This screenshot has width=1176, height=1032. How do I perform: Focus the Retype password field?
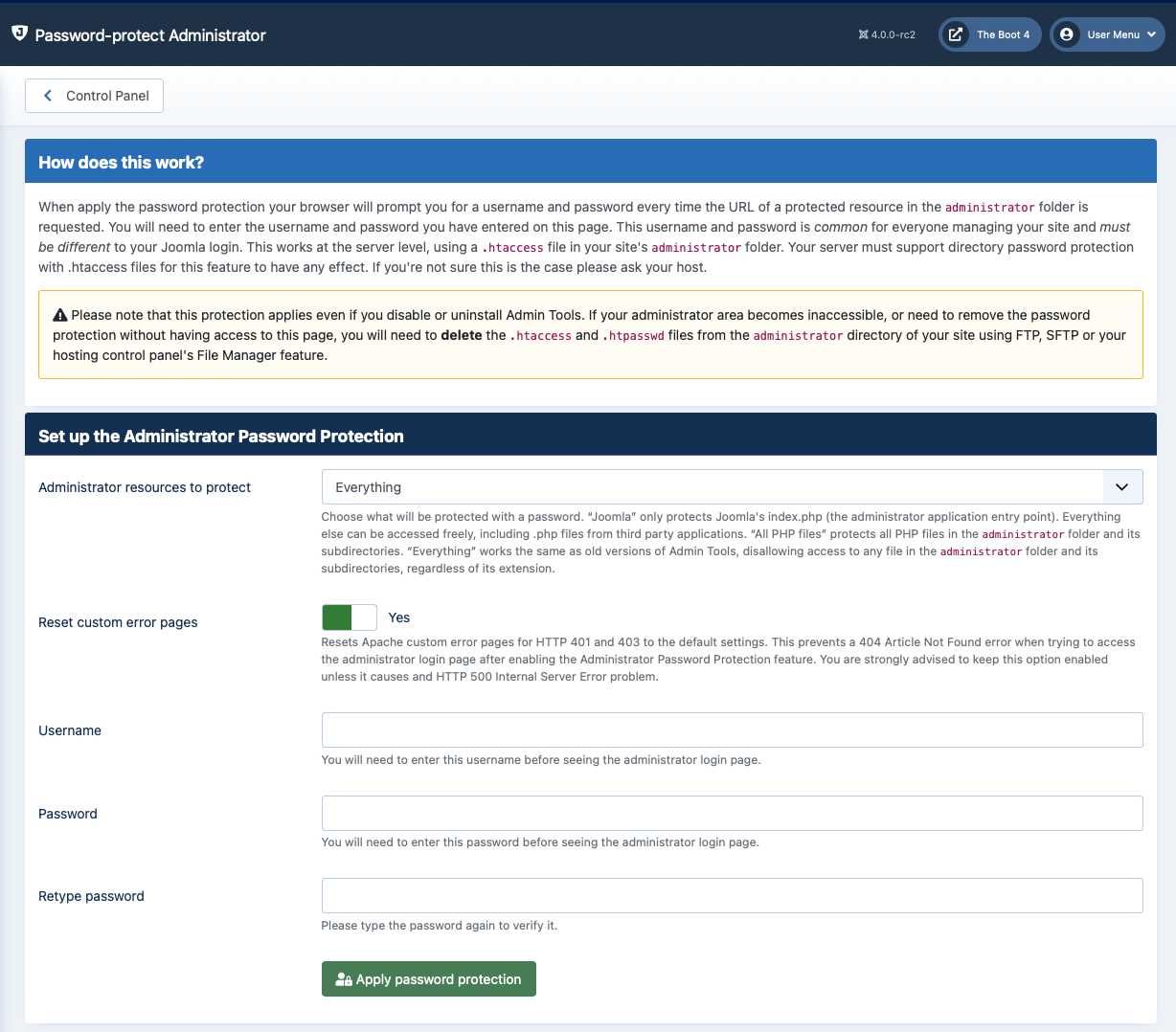(x=732, y=896)
